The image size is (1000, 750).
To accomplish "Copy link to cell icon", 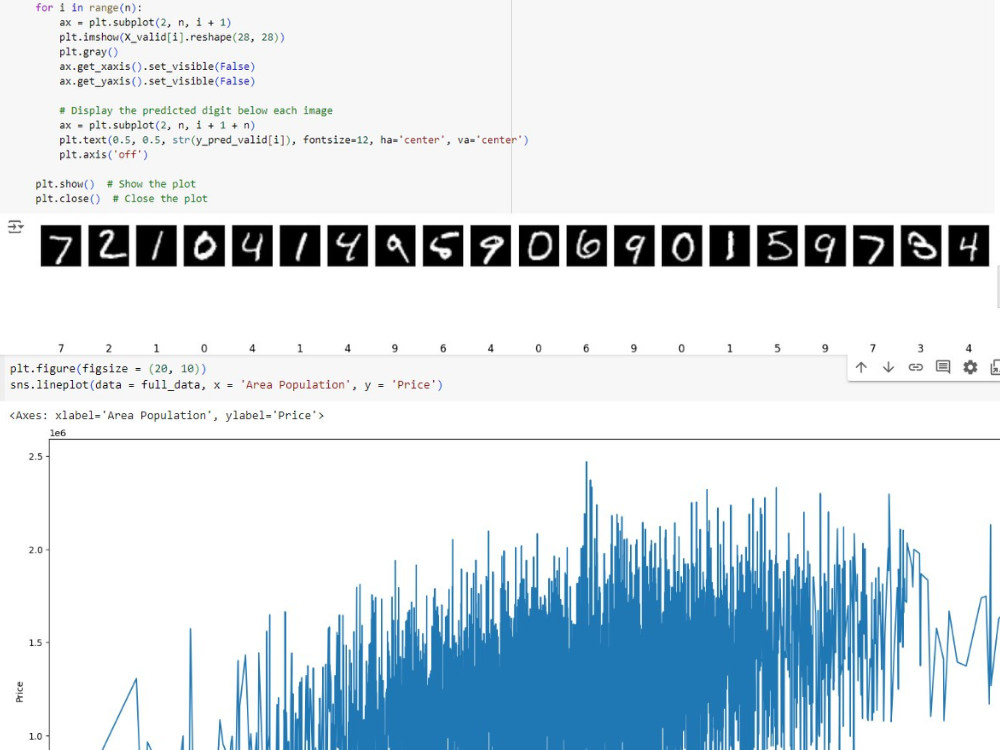I will [916, 367].
